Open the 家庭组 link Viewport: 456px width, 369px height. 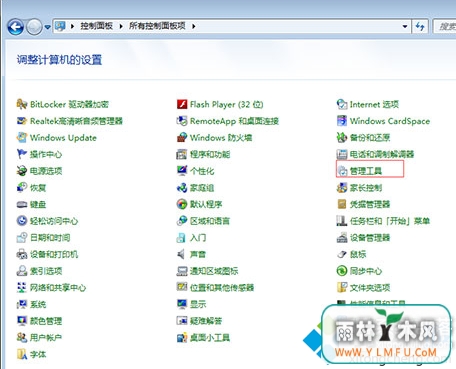tap(202, 188)
